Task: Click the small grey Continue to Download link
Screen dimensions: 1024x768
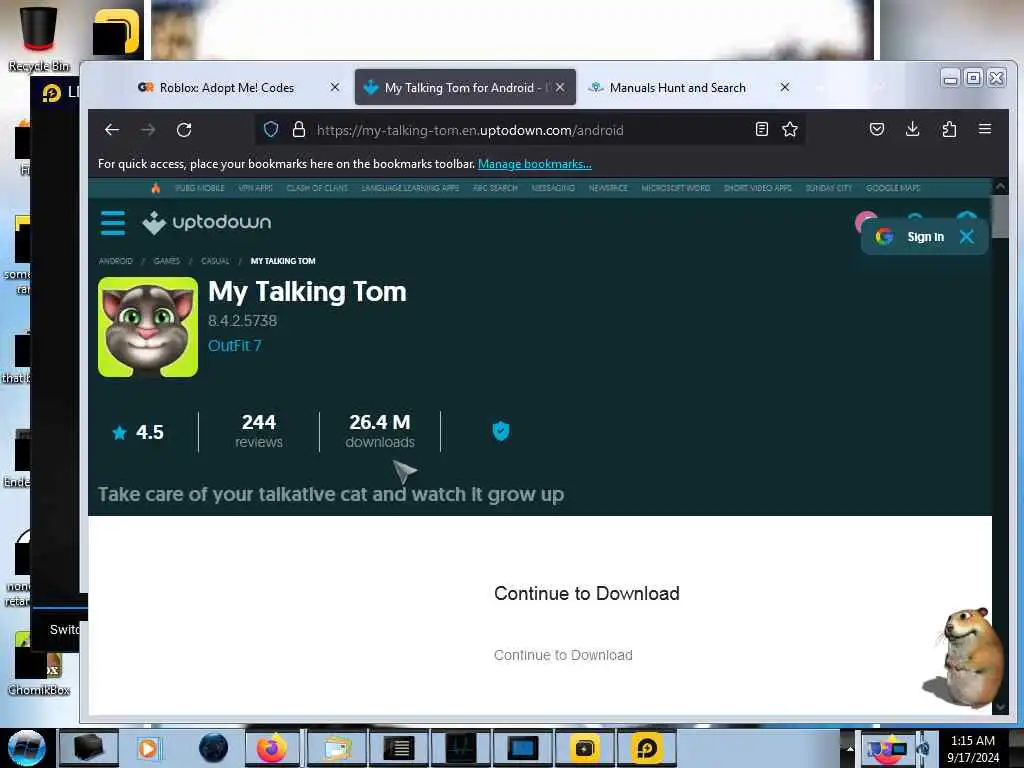Action: (x=563, y=655)
